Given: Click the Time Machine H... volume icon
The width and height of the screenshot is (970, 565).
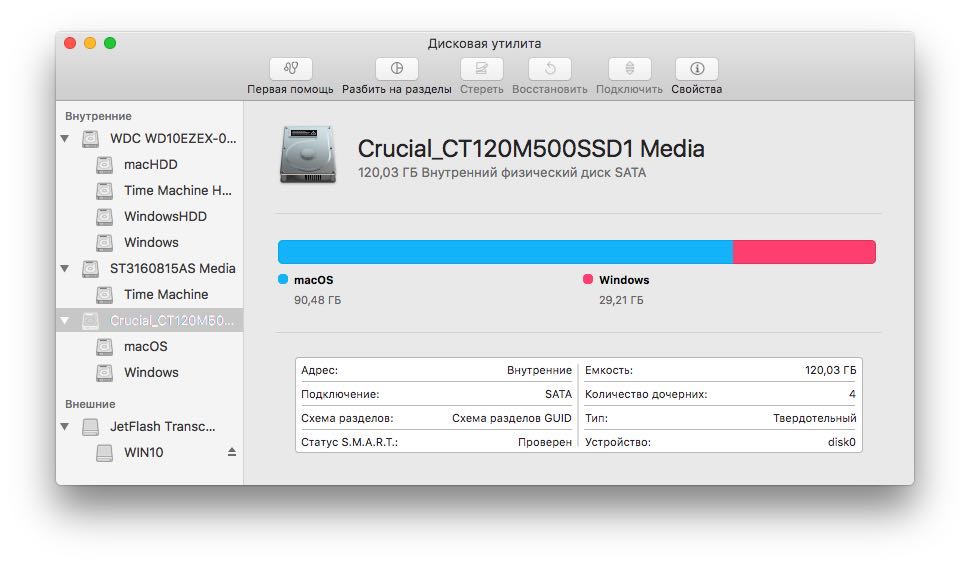Looking at the screenshot, I should pyautogui.click(x=105, y=191).
